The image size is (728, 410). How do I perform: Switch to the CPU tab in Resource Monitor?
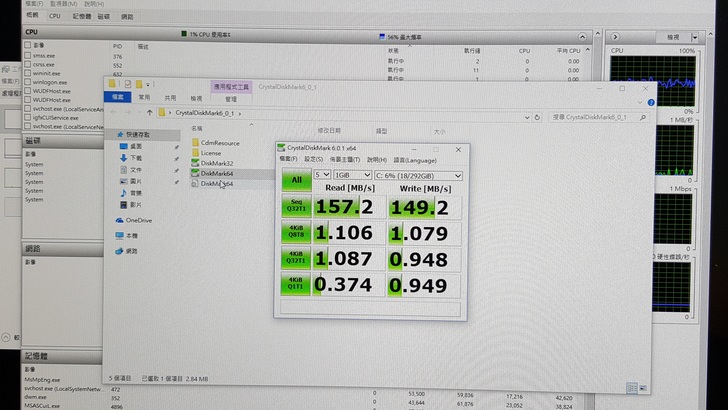click(54, 17)
